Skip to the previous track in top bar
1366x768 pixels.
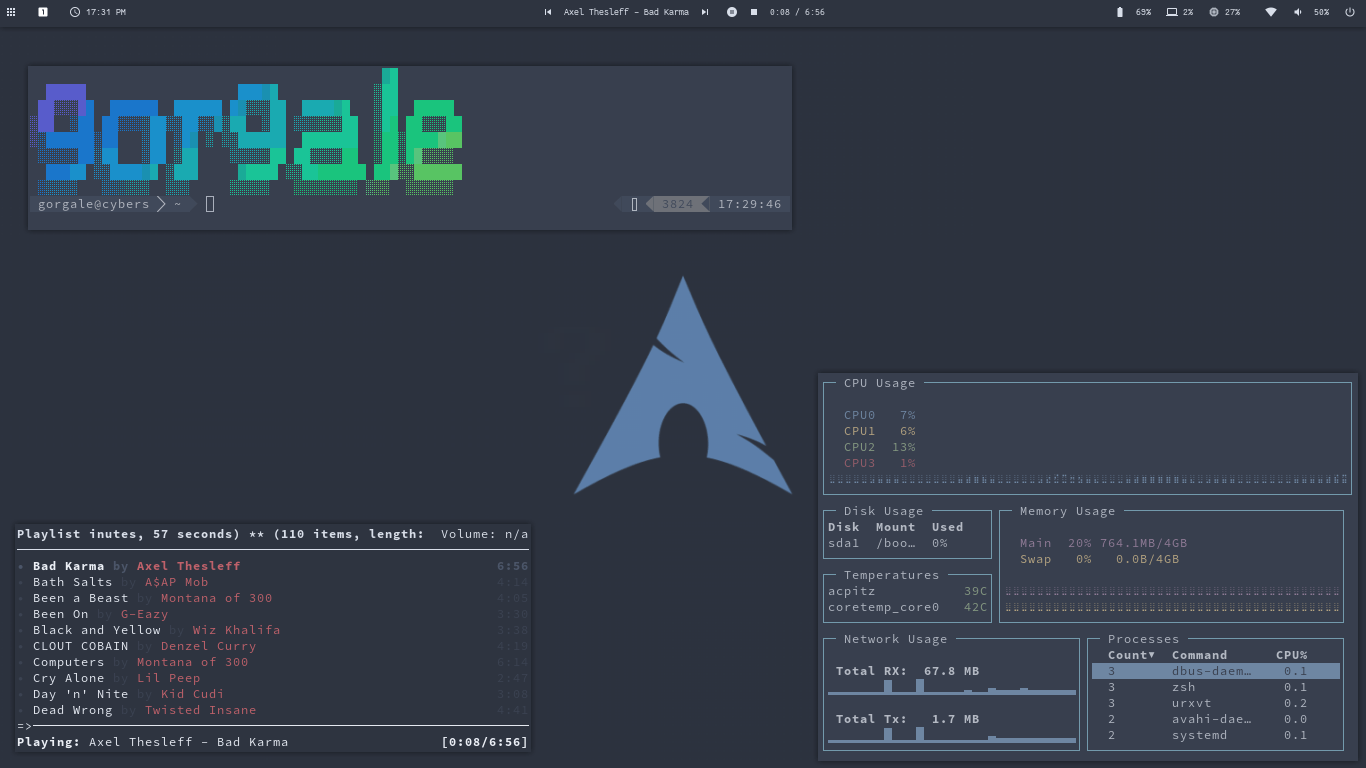click(548, 12)
